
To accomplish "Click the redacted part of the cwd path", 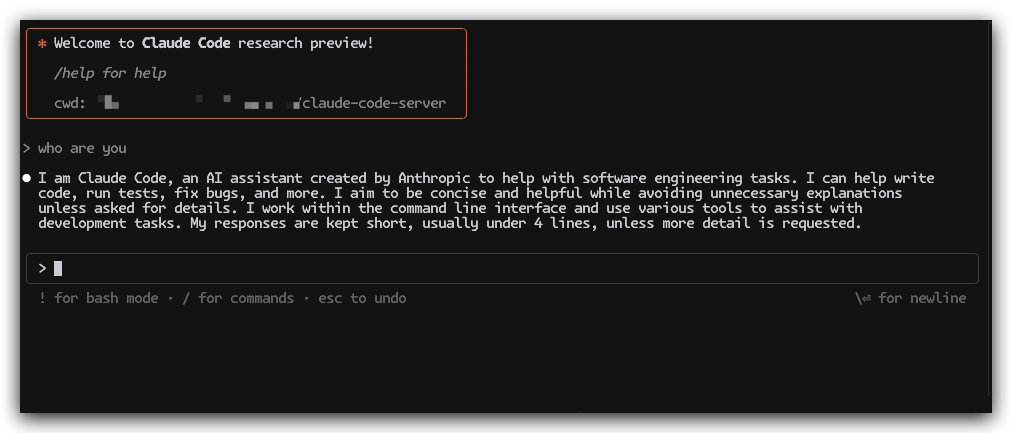I will [x=200, y=103].
